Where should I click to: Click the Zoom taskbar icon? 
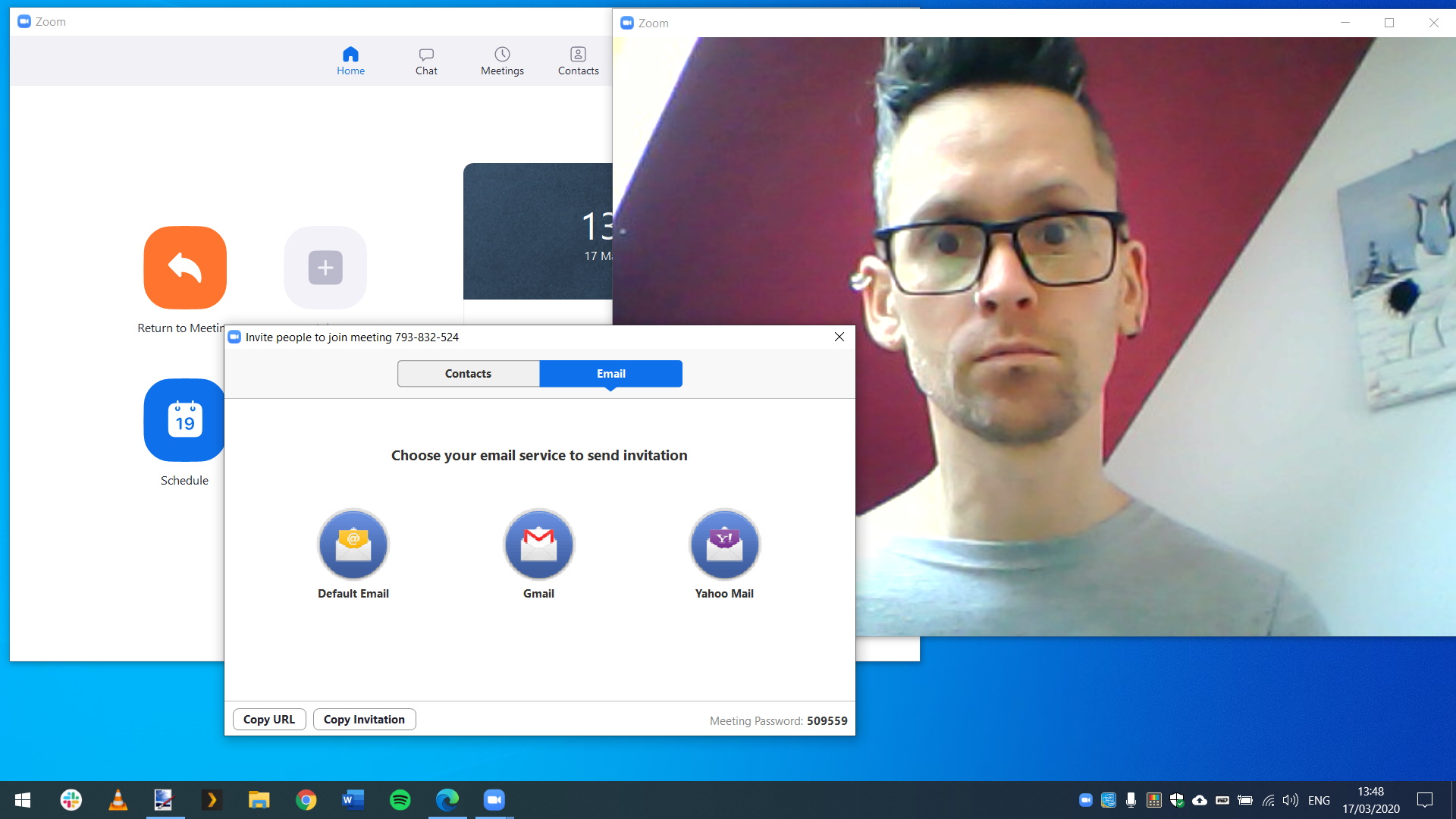pos(494,800)
